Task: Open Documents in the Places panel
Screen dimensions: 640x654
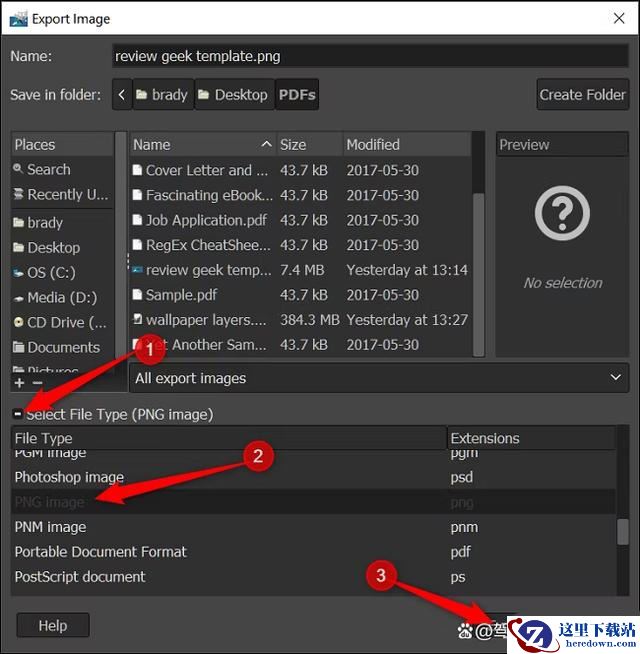Action: (x=62, y=347)
